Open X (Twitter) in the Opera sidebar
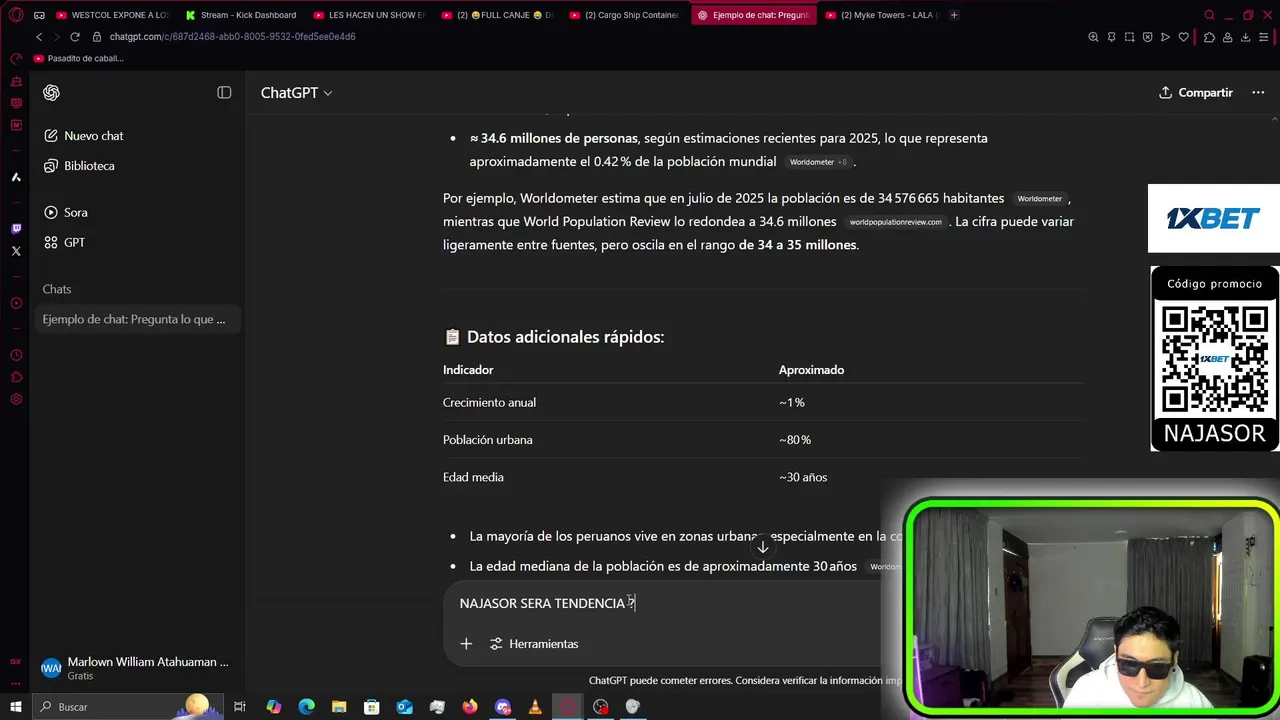 tap(16, 251)
